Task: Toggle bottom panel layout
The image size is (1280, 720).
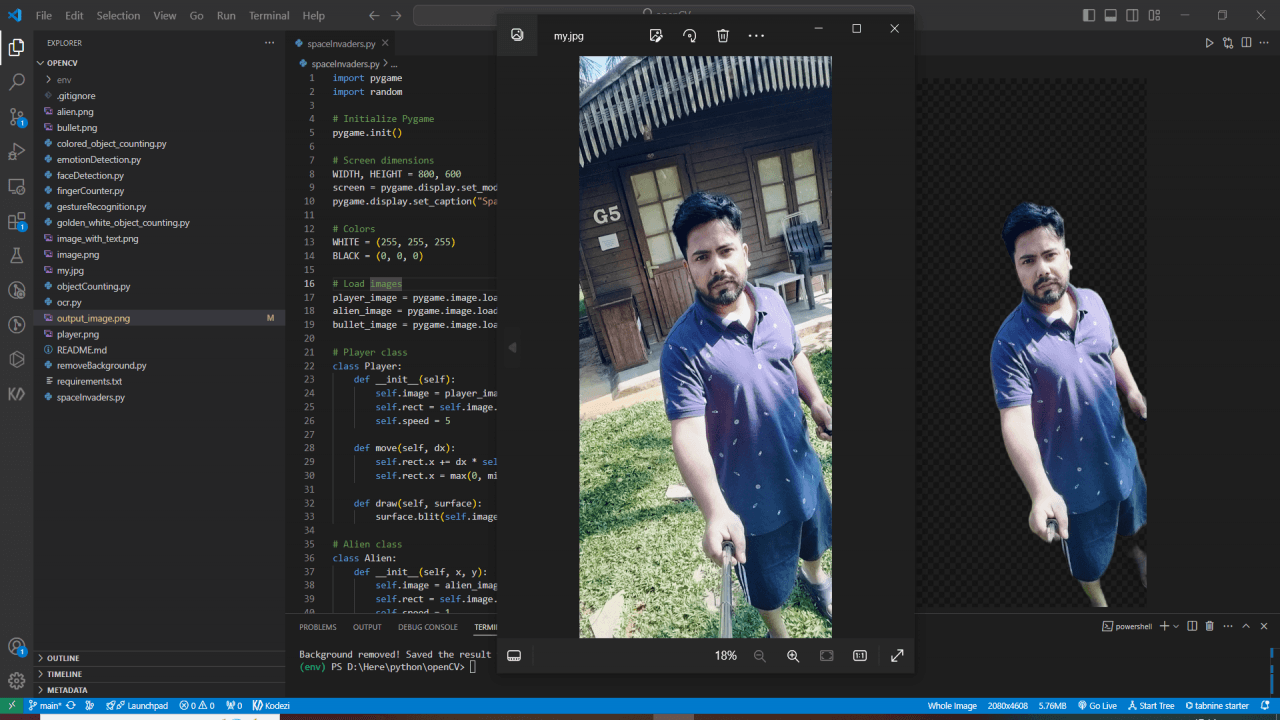Action: point(1111,15)
